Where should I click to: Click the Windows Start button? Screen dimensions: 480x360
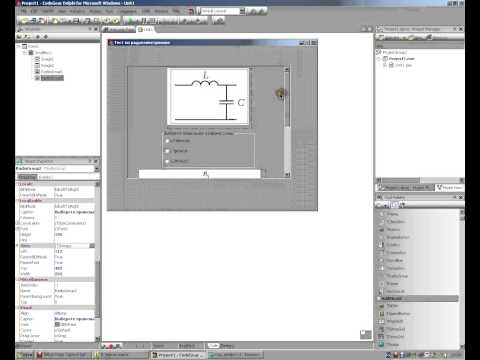tap(25, 355)
